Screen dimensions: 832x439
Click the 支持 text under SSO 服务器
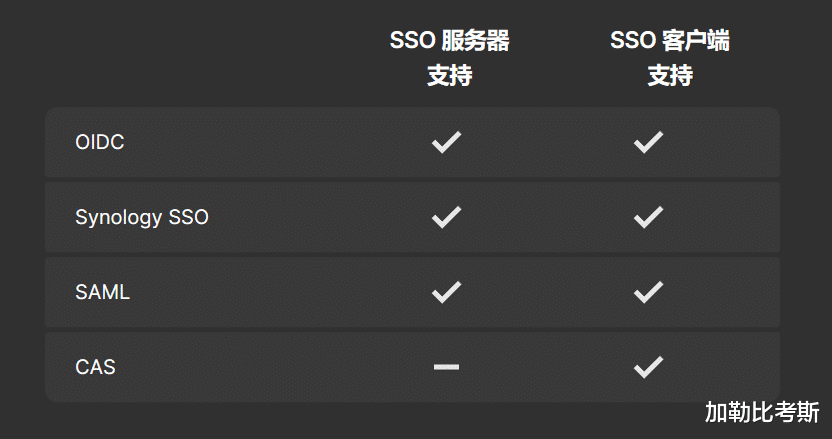point(449,75)
